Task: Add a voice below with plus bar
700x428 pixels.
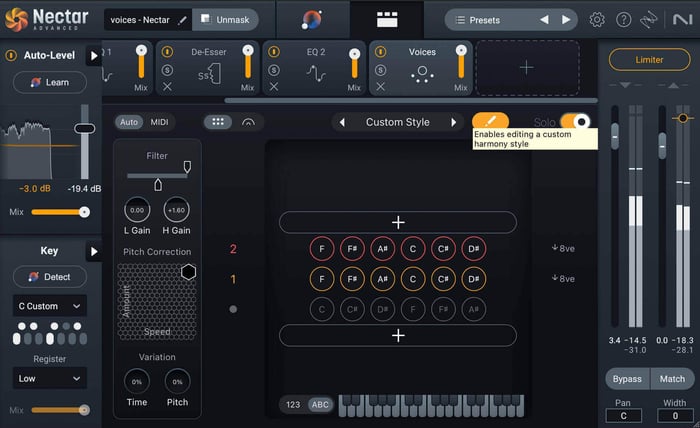Action: 398,336
